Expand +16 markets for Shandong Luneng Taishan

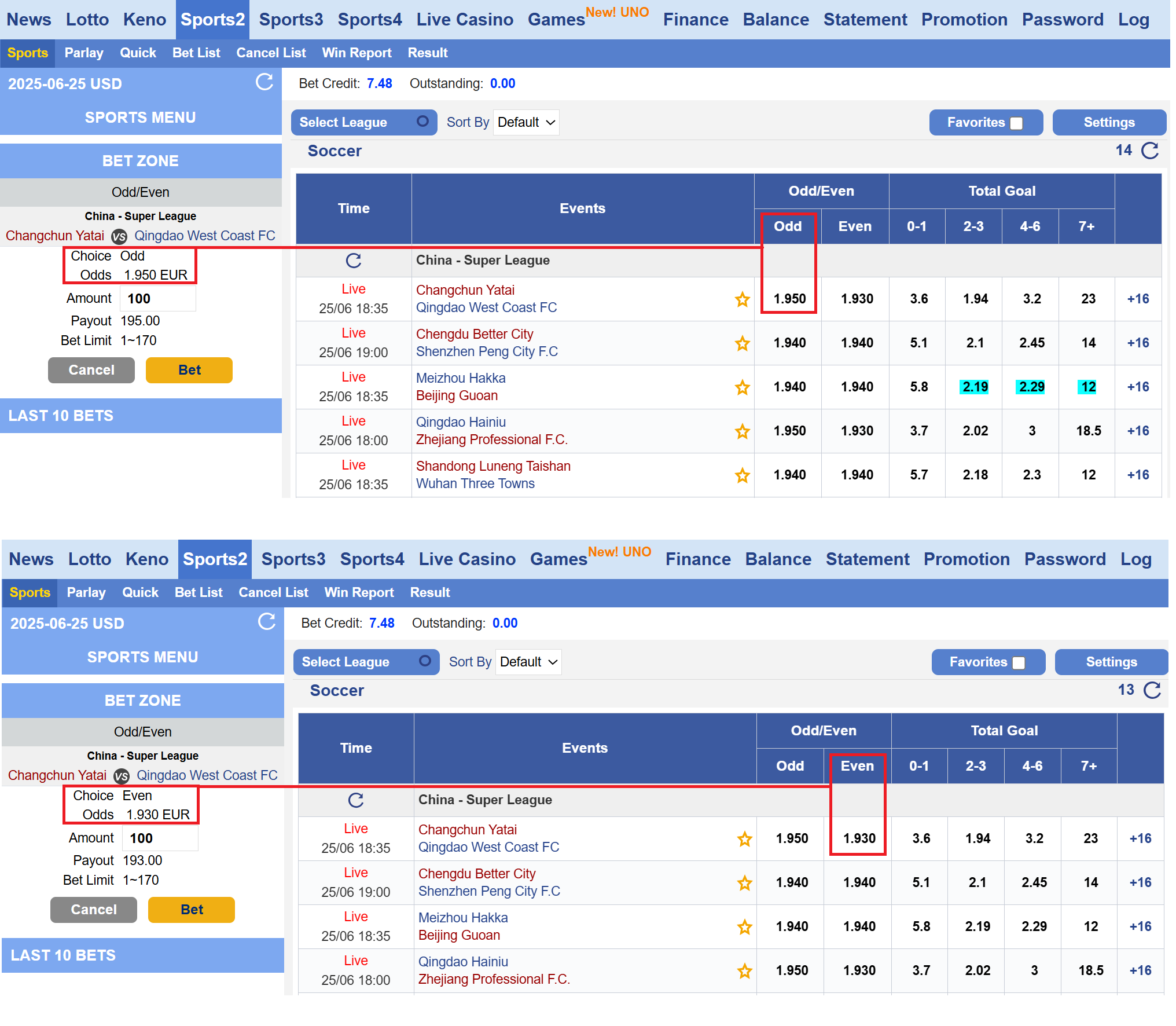(x=1138, y=475)
